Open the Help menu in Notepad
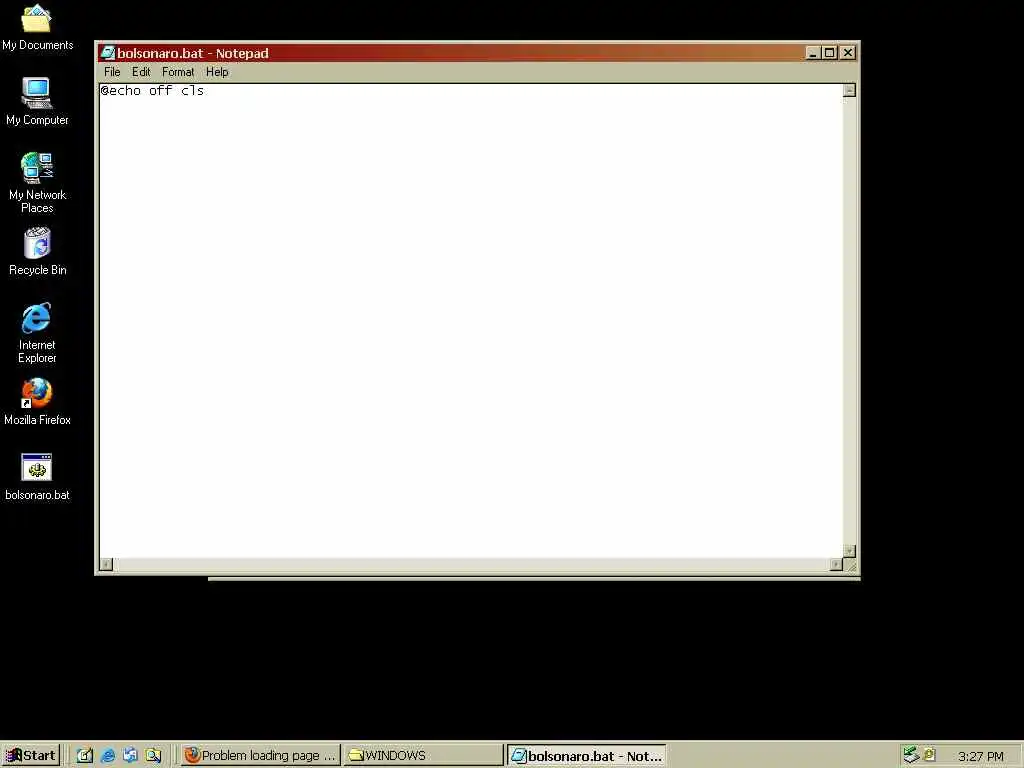The height and width of the screenshot is (768, 1024). pos(217,72)
